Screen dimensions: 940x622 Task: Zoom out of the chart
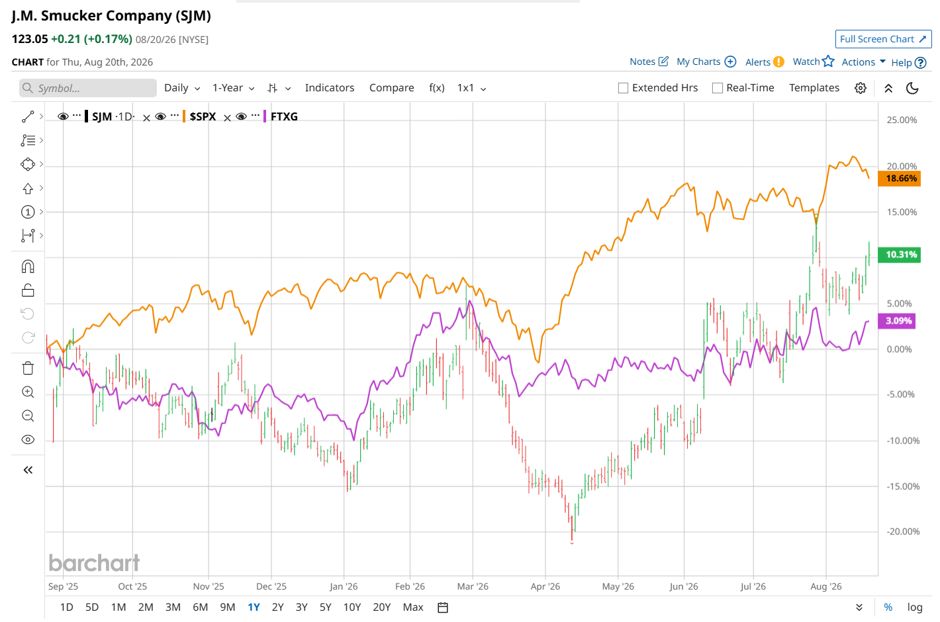[x=28, y=416]
